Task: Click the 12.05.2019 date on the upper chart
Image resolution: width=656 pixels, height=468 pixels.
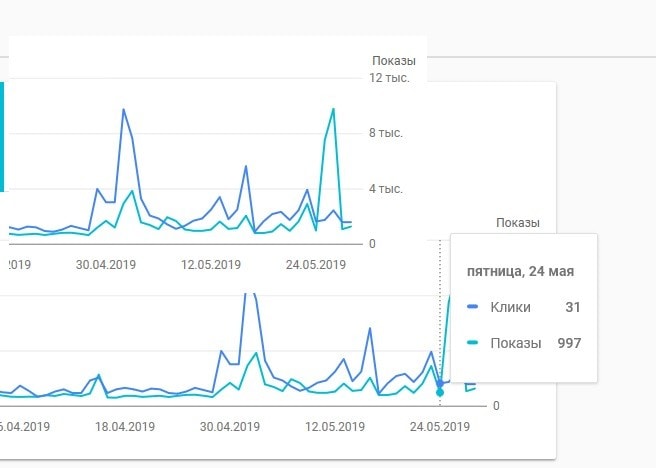Action: [x=211, y=265]
